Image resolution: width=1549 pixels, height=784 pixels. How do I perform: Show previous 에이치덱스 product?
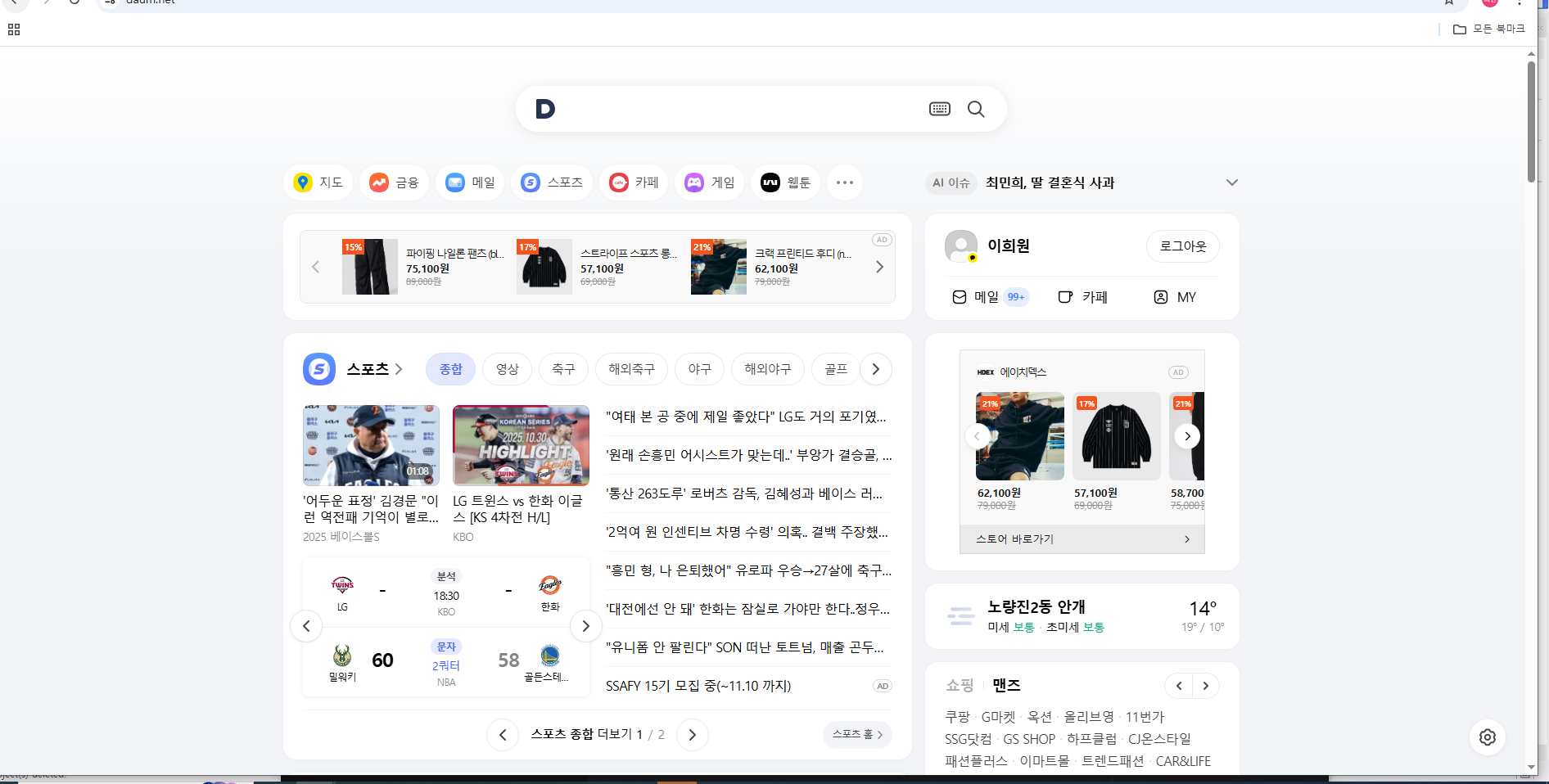click(978, 436)
